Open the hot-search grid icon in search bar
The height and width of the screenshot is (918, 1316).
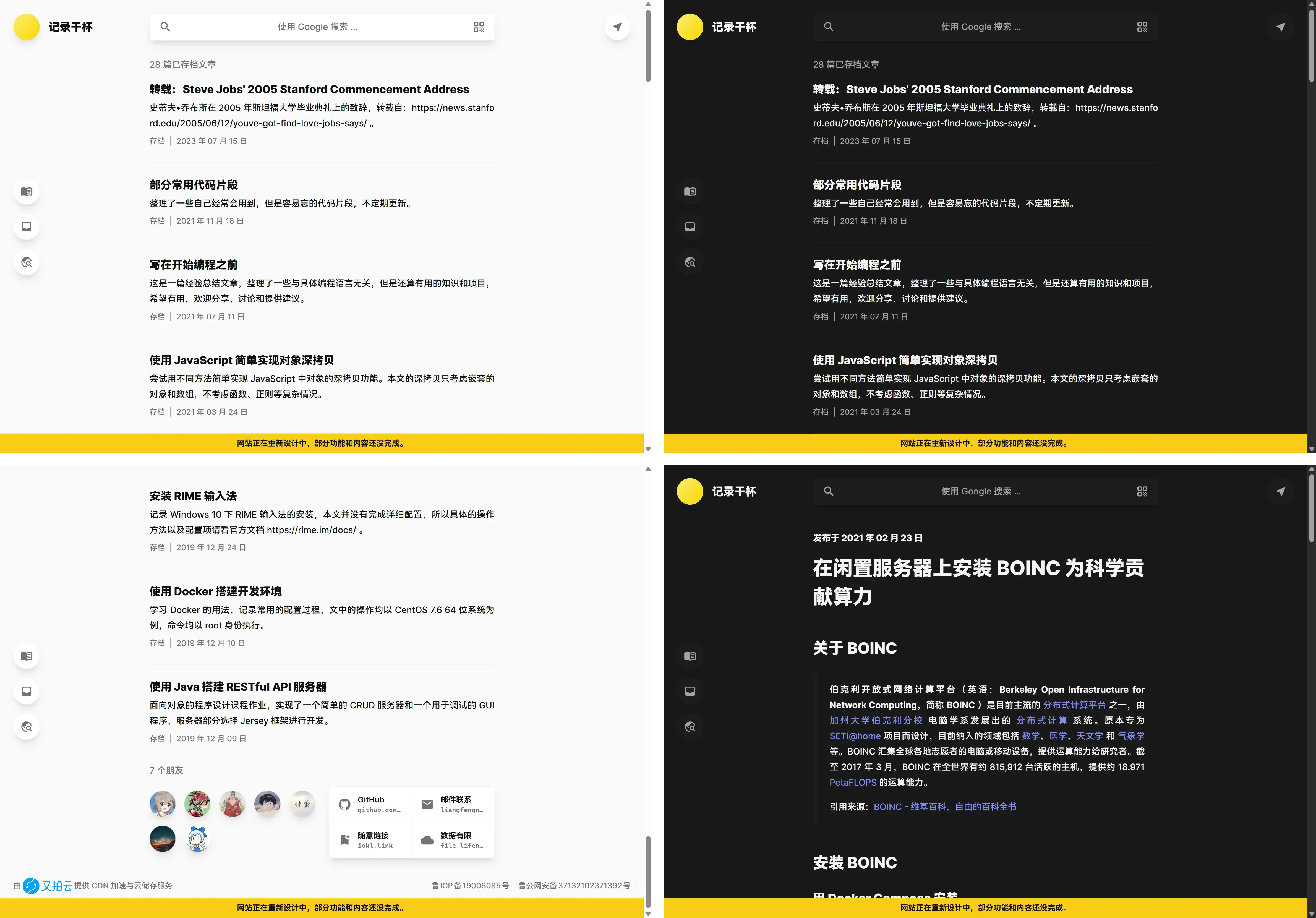click(479, 26)
